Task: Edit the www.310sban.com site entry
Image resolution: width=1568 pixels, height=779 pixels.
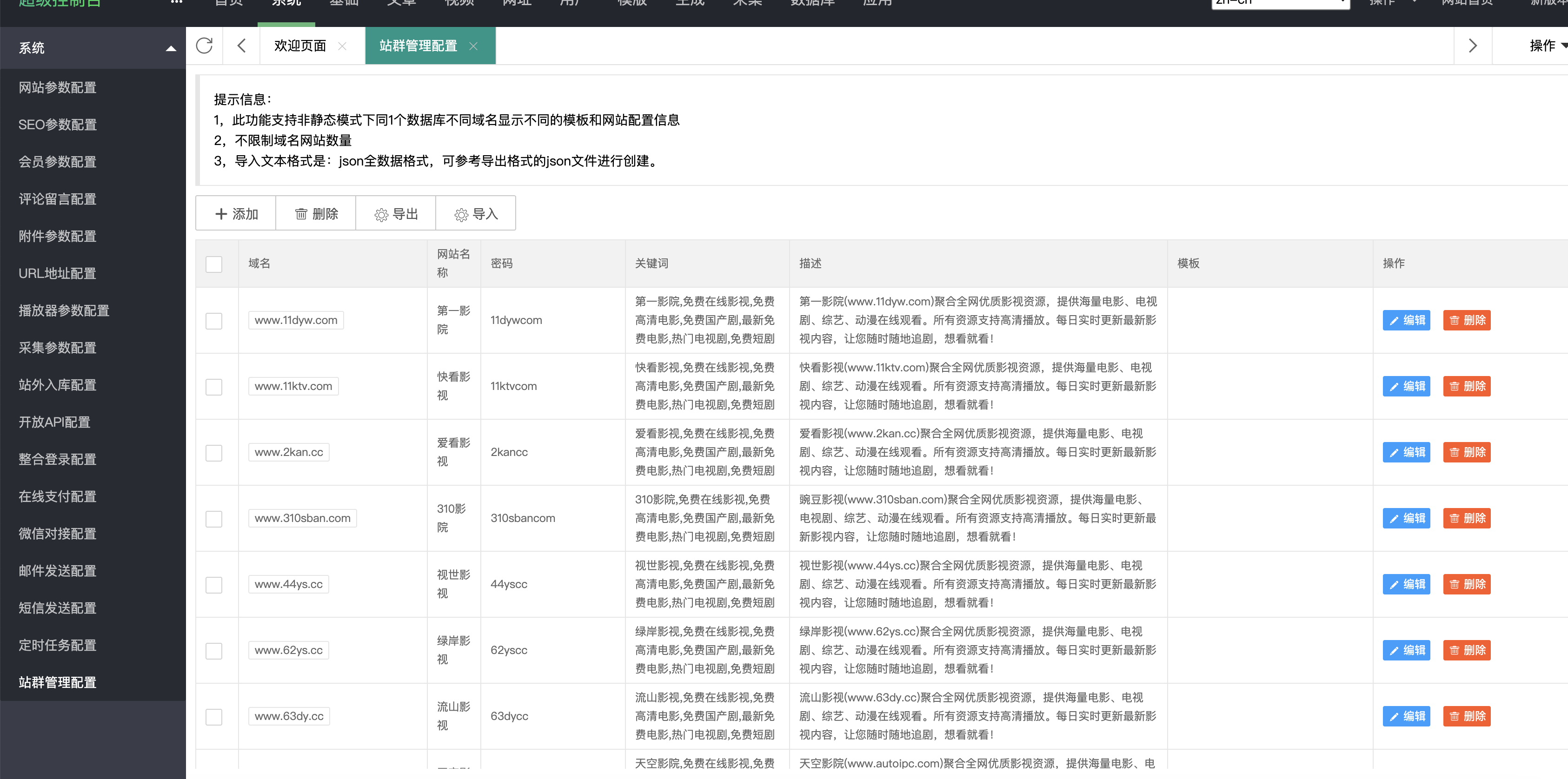Action: pos(1406,518)
